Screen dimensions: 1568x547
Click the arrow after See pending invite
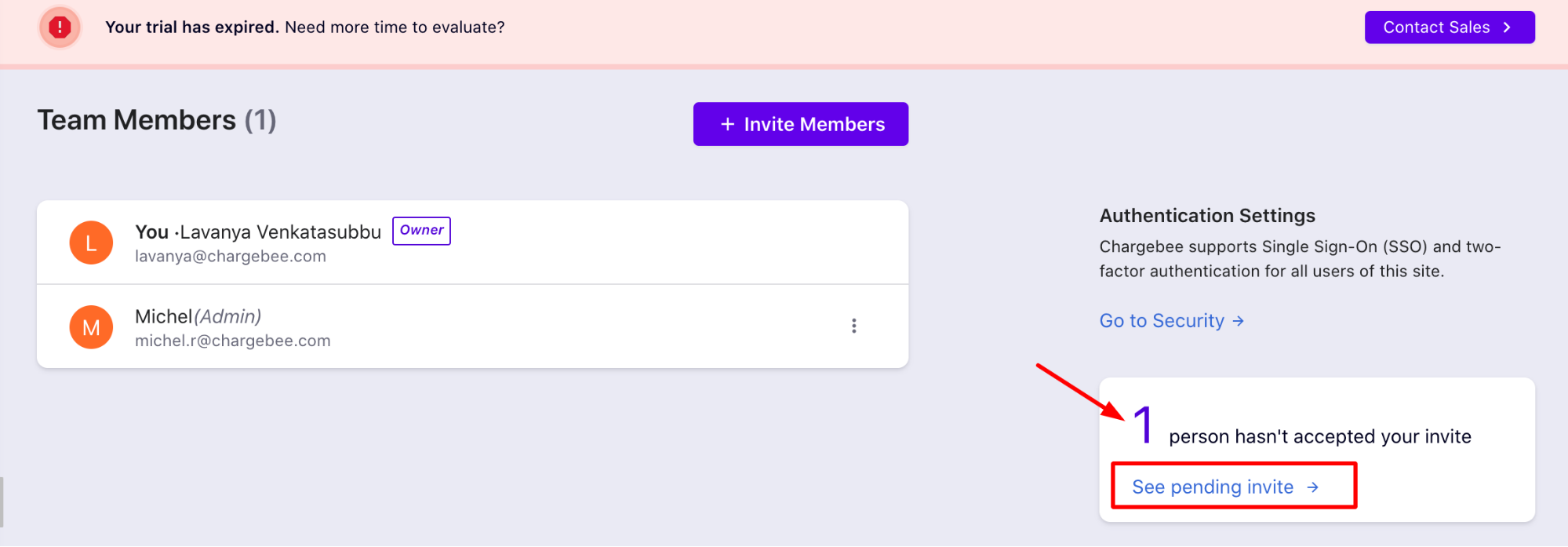tap(1312, 487)
